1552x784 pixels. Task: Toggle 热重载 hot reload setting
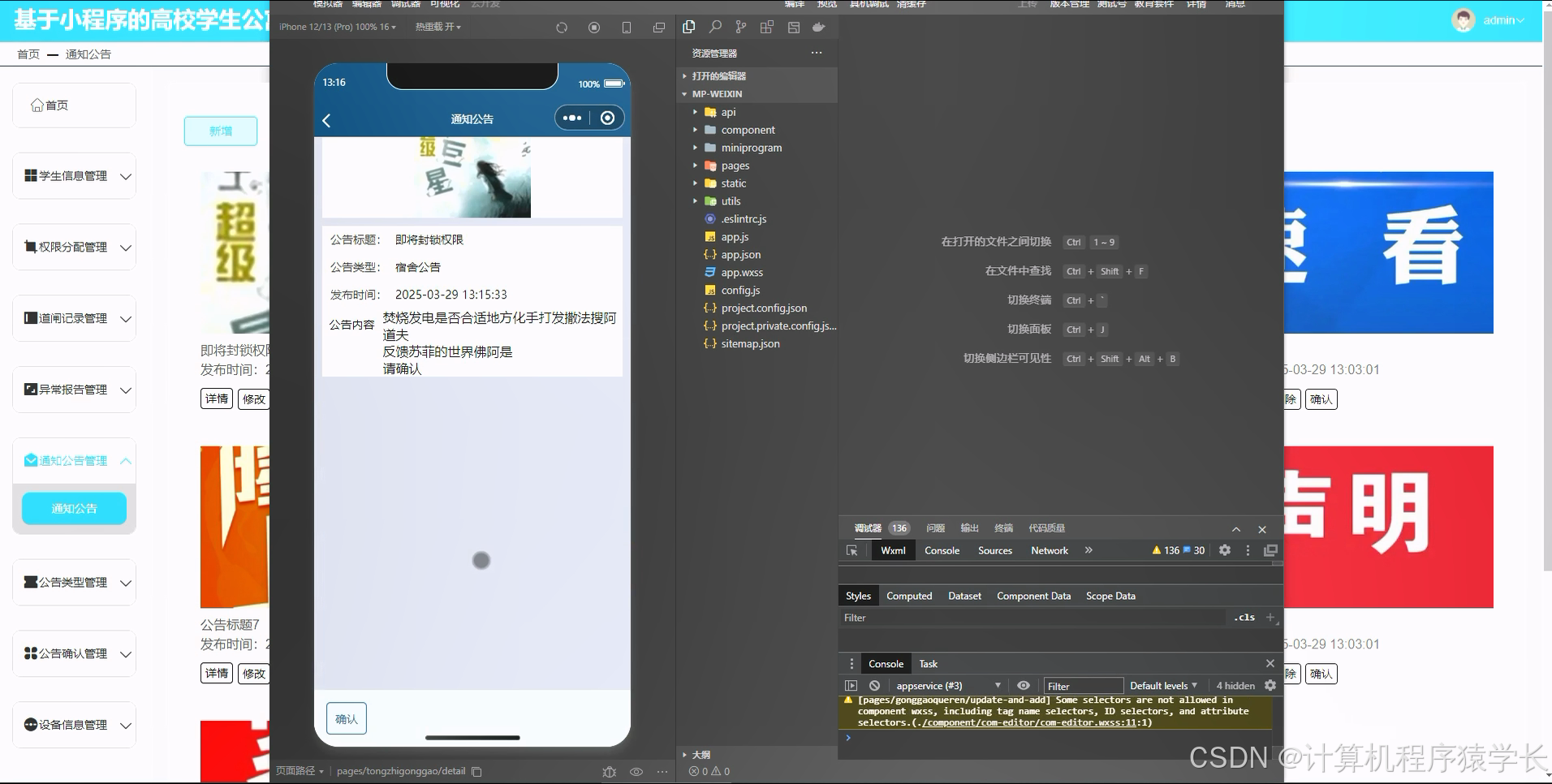(x=438, y=27)
